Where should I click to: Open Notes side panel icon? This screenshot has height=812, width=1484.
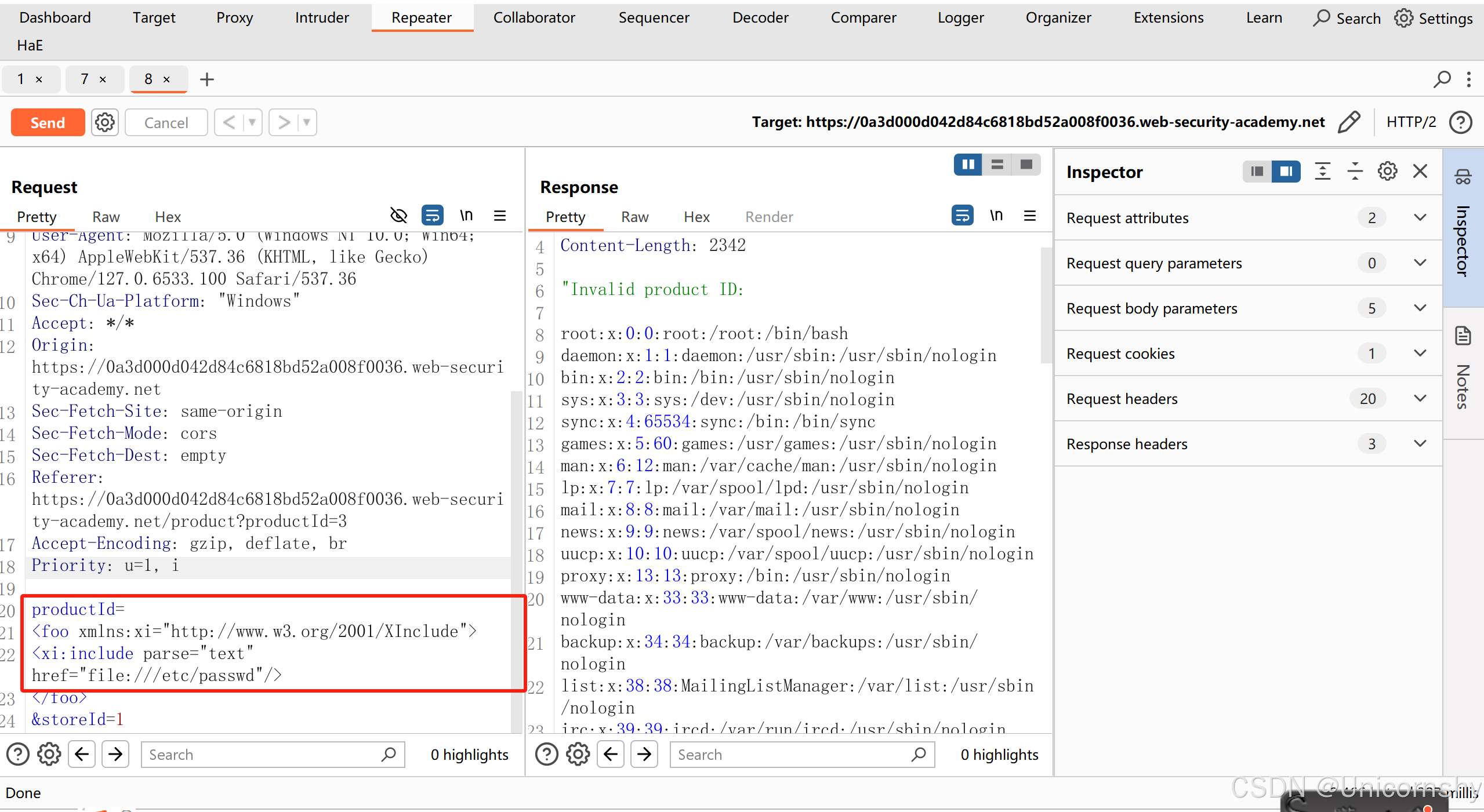[1463, 336]
